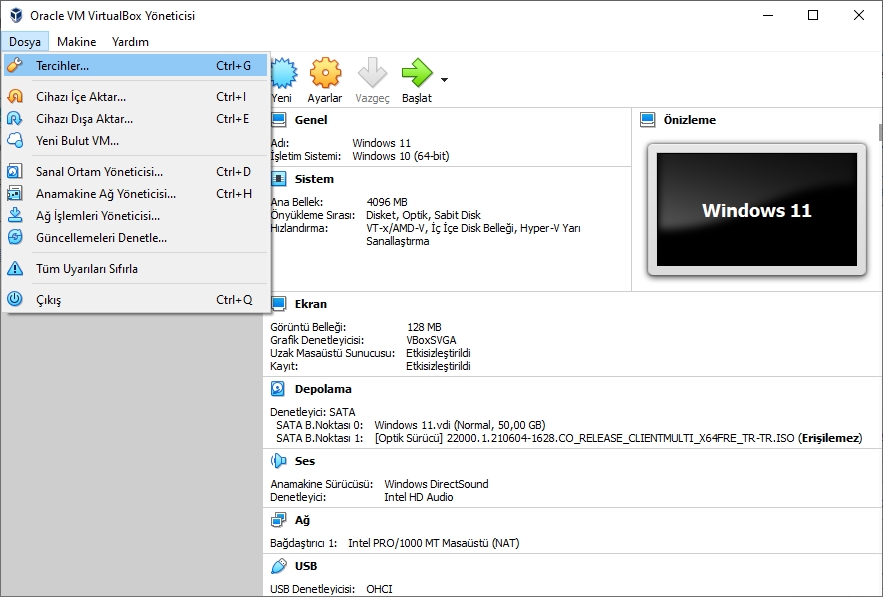Click the Önizleme panel heading
The width and height of the screenshot is (883, 597).
pos(690,120)
